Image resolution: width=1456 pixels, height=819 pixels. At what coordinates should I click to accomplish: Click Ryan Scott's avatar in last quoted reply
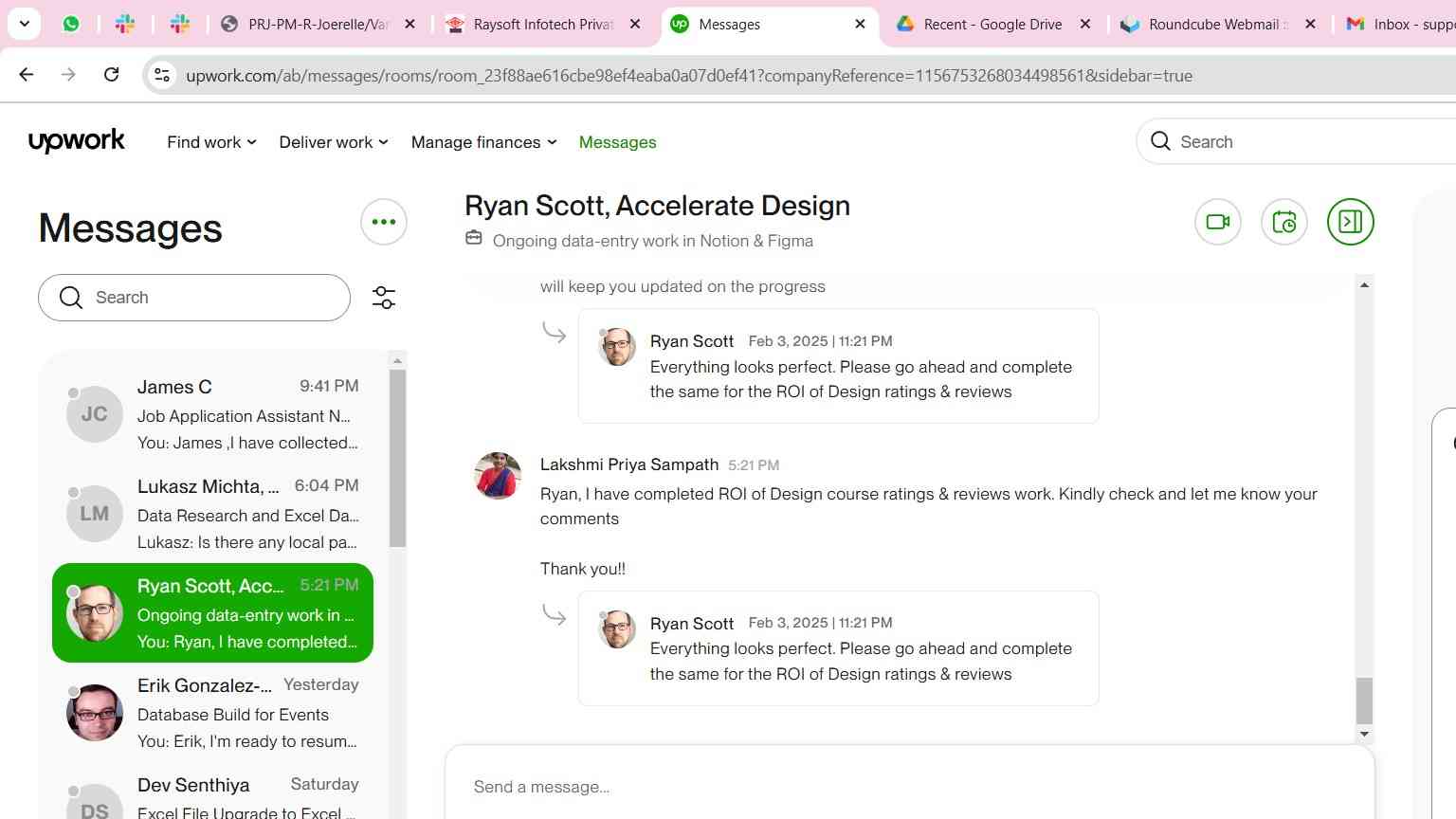pyautogui.click(x=617, y=629)
